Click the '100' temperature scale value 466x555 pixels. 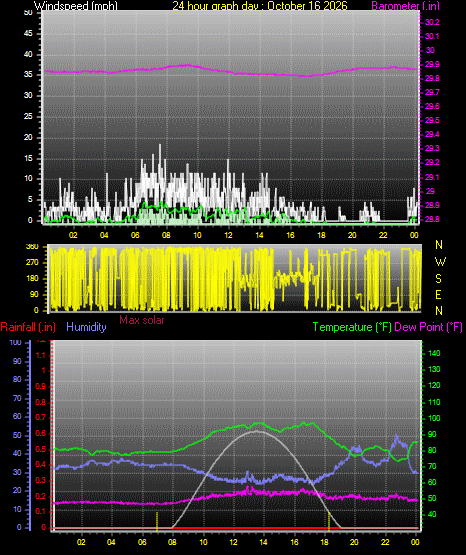[x=434, y=418]
